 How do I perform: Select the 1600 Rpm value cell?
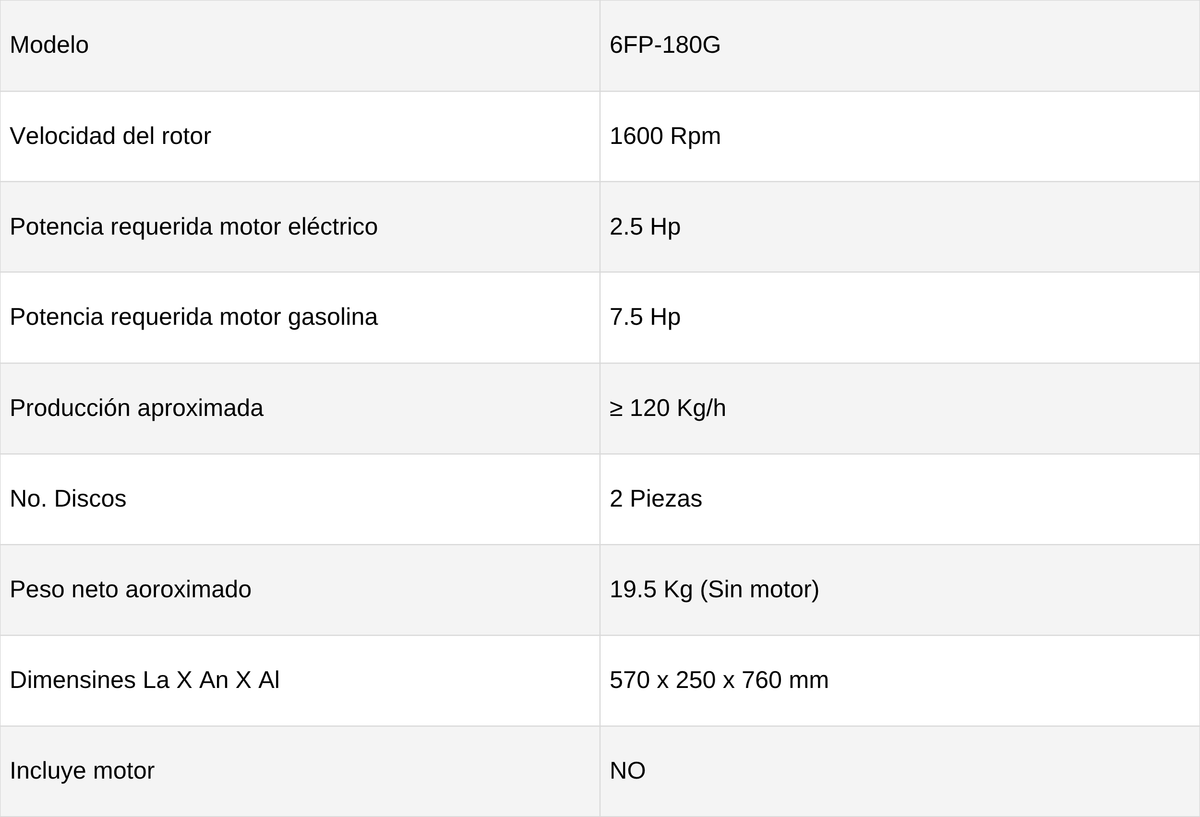pos(900,136)
